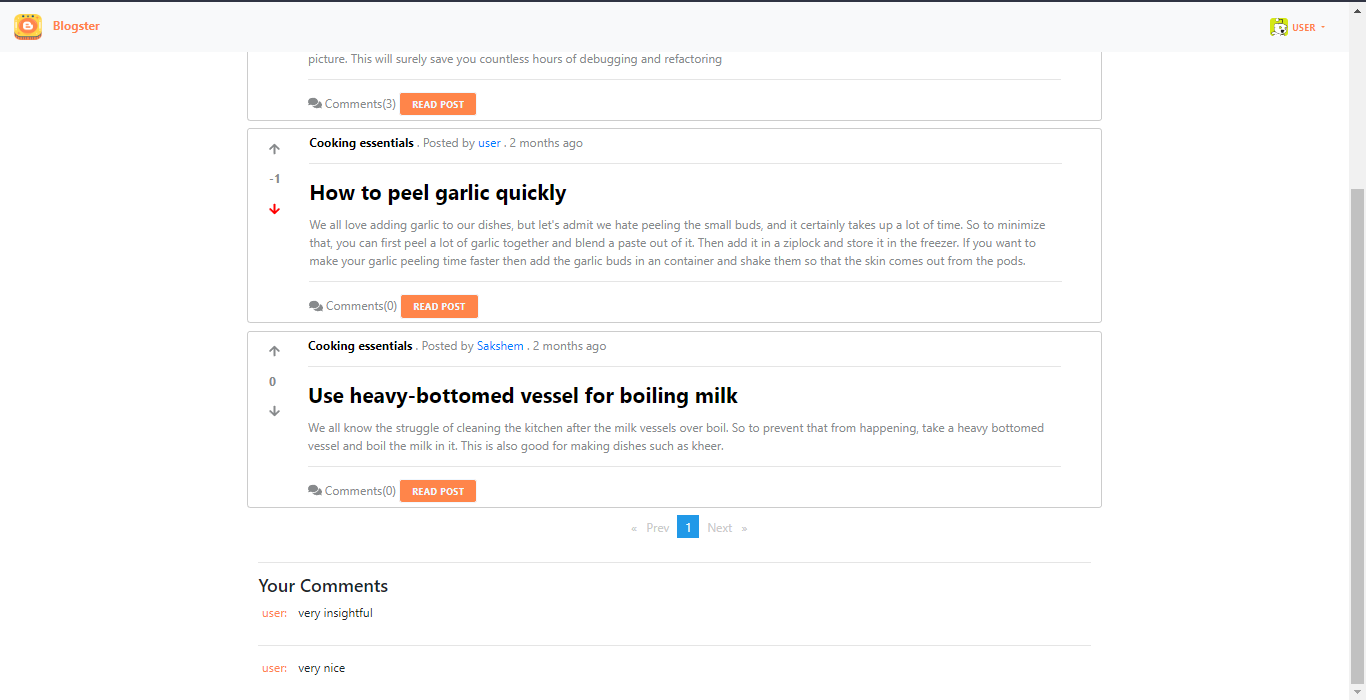Click the red downvote arrow on the garlic post
This screenshot has height=700, width=1366.
click(274, 209)
